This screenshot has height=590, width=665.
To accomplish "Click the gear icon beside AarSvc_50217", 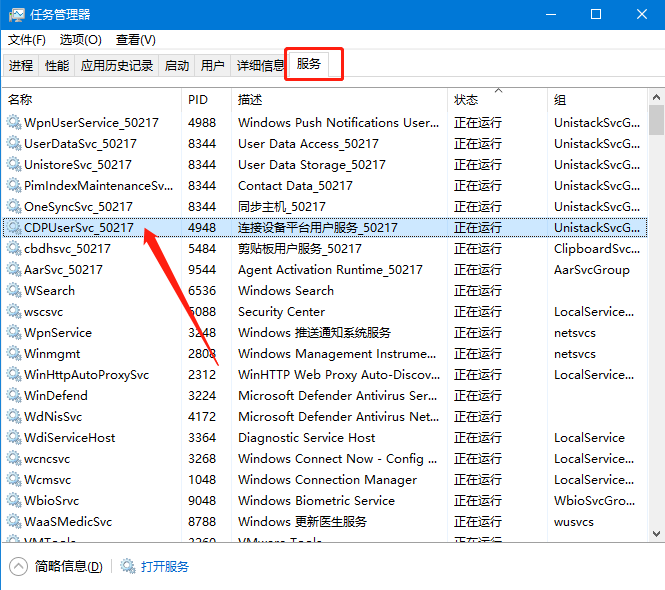I will (14, 269).
